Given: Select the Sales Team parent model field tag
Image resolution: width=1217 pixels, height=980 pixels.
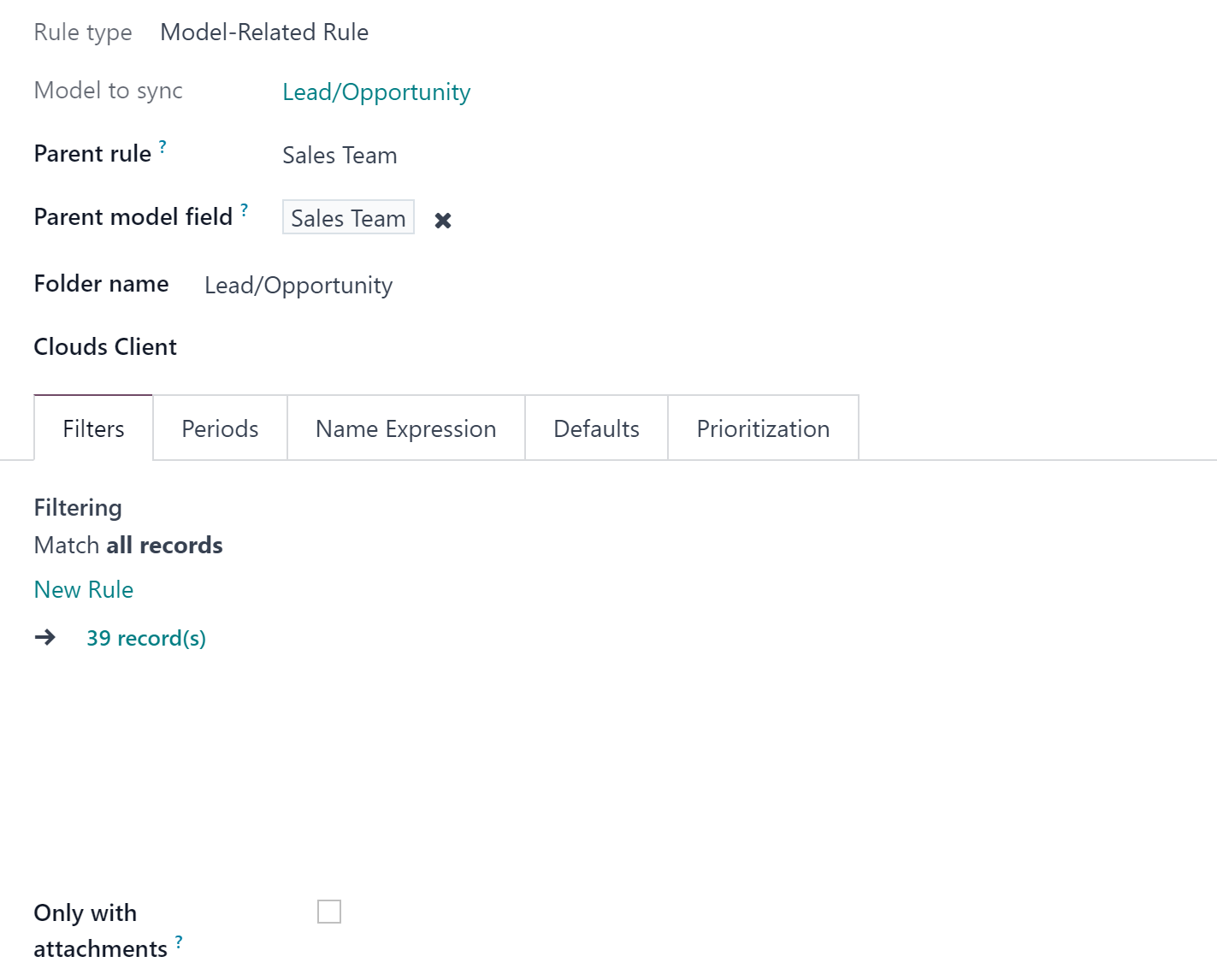Looking at the screenshot, I should pyautogui.click(x=348, y=218).
